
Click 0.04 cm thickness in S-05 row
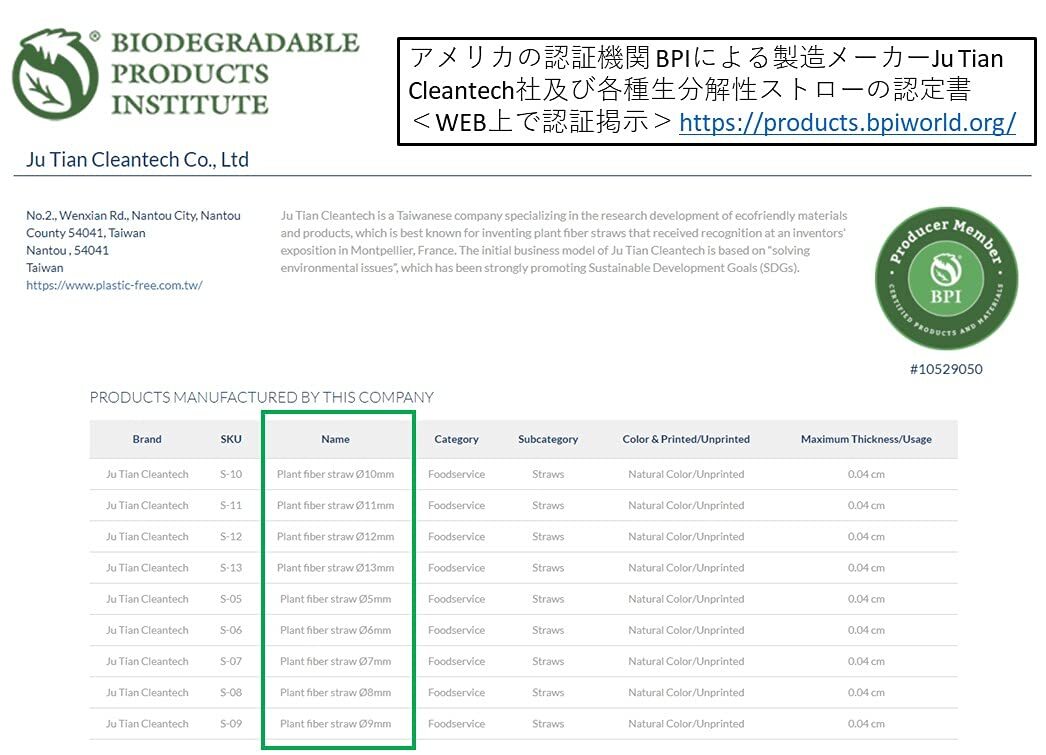point(867,599)
